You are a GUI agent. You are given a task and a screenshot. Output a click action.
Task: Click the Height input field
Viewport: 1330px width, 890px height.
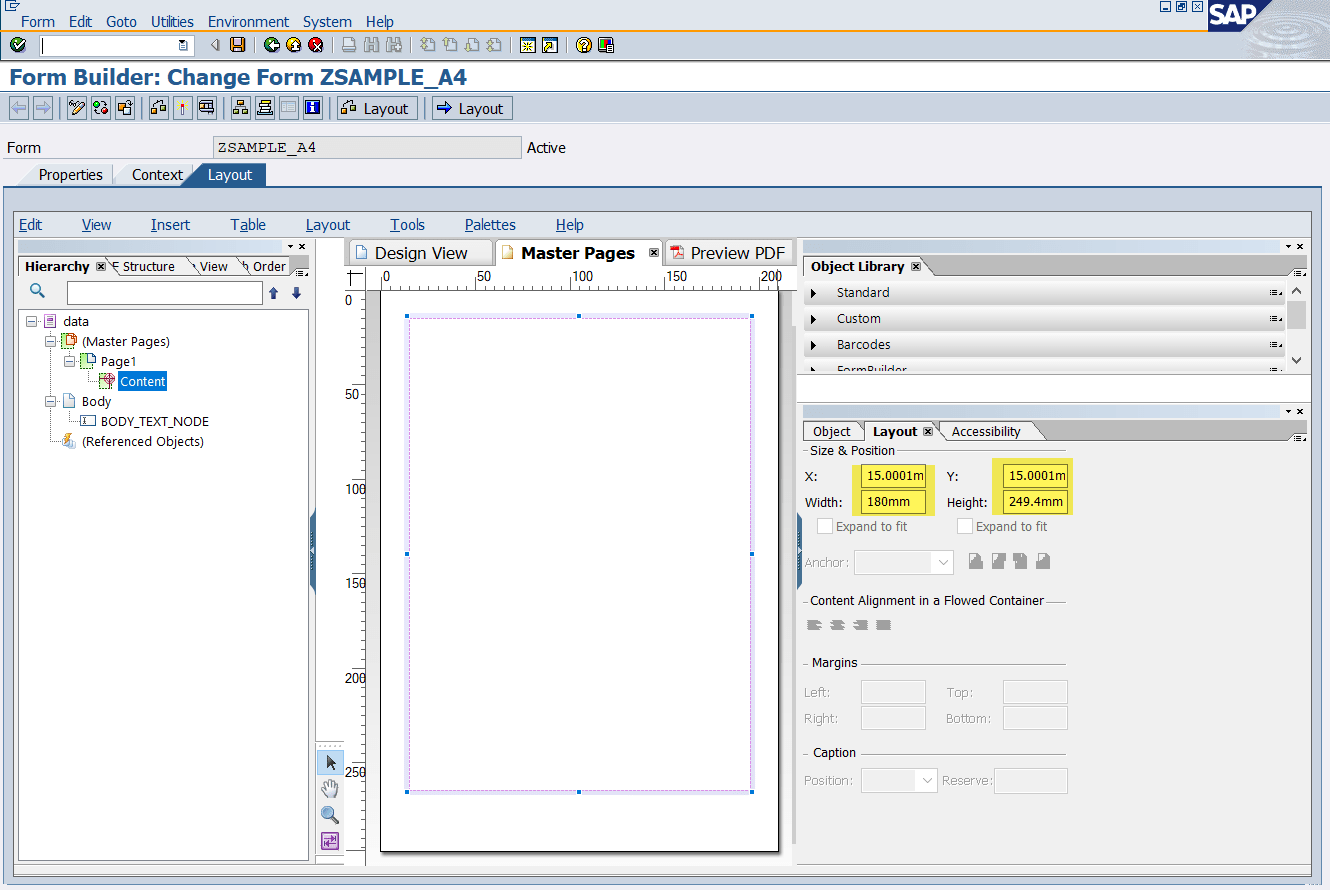(x=1035, y=502)
